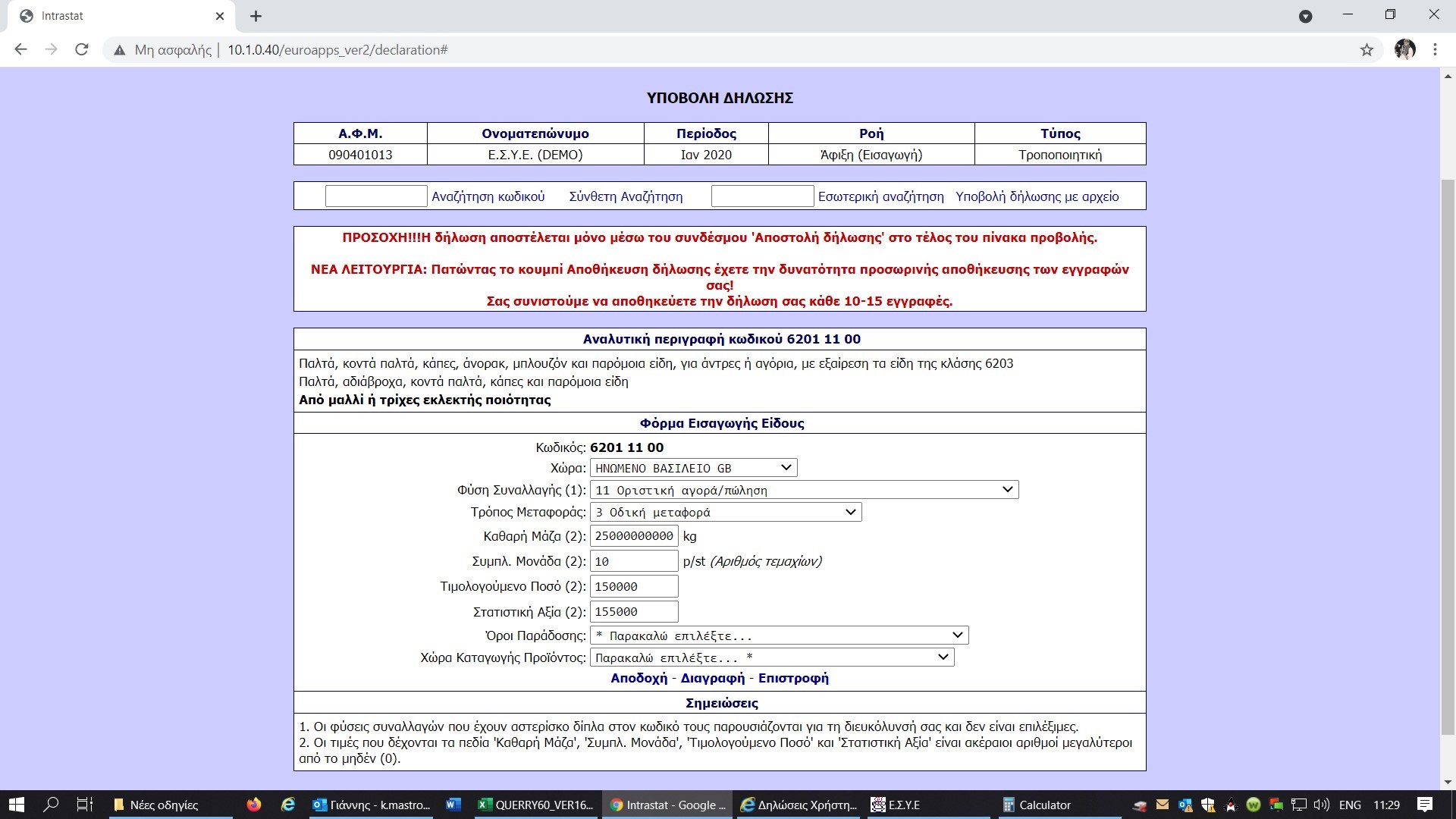This screenshot has width=1456, height=819.
Task: Expand the Χώρα country dropdown
Action: tap(693, 468)
